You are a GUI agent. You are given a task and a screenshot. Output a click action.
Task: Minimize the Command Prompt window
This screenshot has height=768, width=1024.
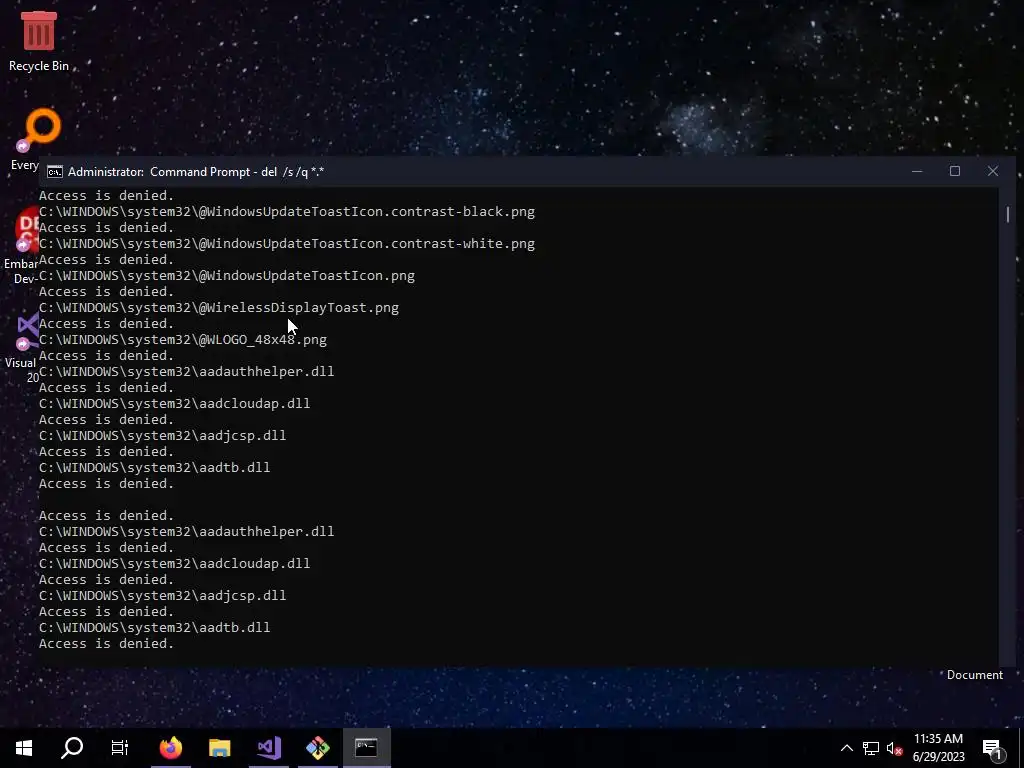(x=917, y=171)
